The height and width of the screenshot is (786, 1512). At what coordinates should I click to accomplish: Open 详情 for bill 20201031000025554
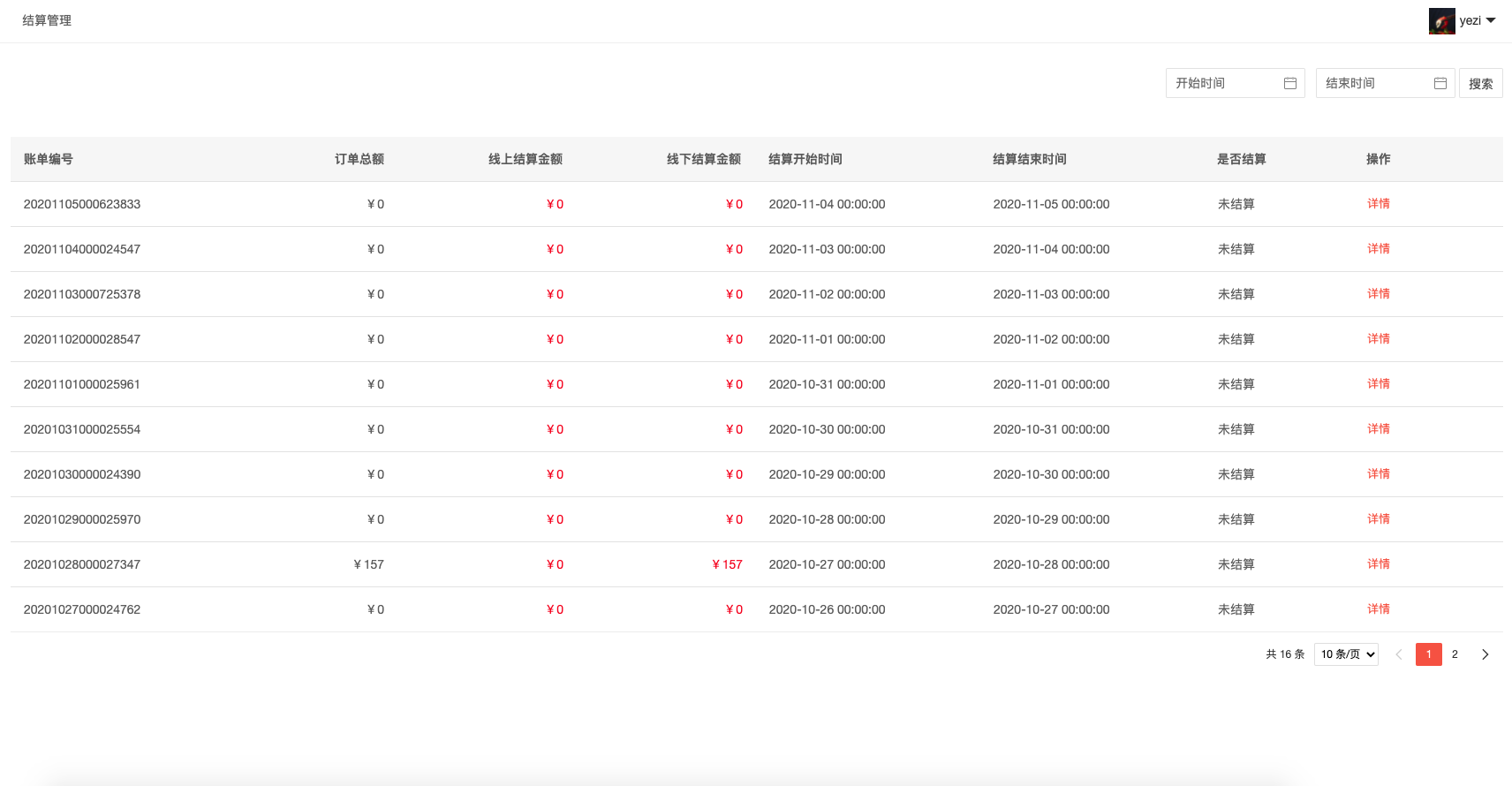[1378, 429]
